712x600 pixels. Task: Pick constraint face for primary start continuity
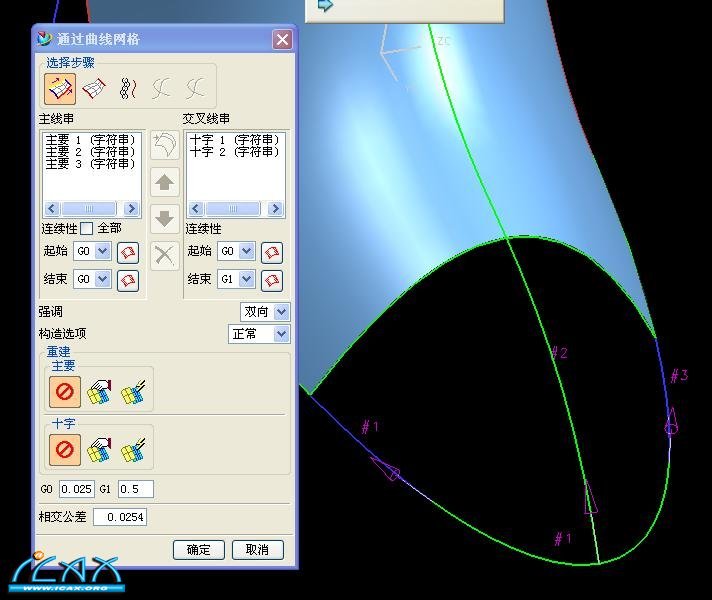pos(127,252)
